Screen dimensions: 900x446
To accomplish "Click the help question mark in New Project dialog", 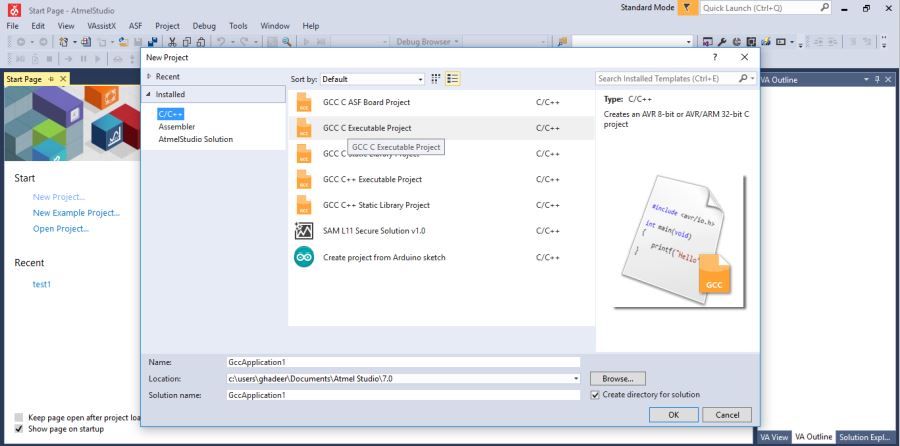I will (715, 57).
